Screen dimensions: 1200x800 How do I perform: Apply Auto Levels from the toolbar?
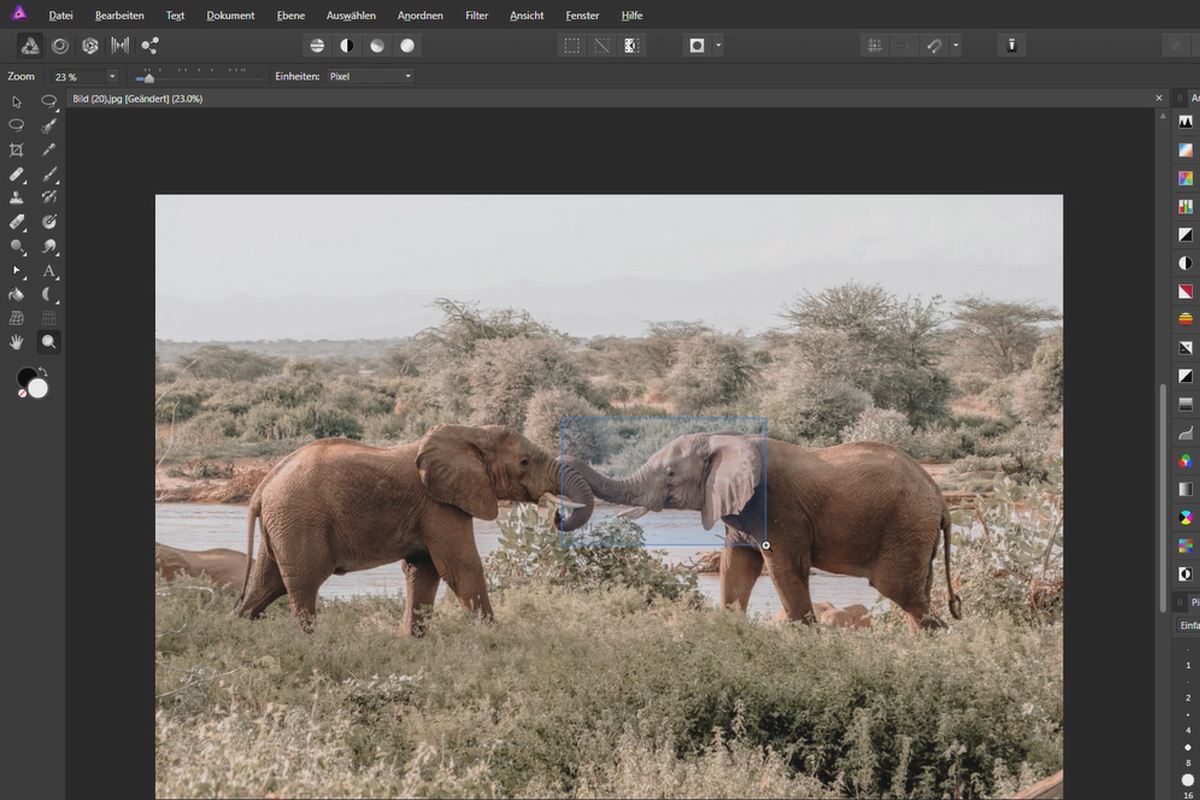tap(317, 45)
